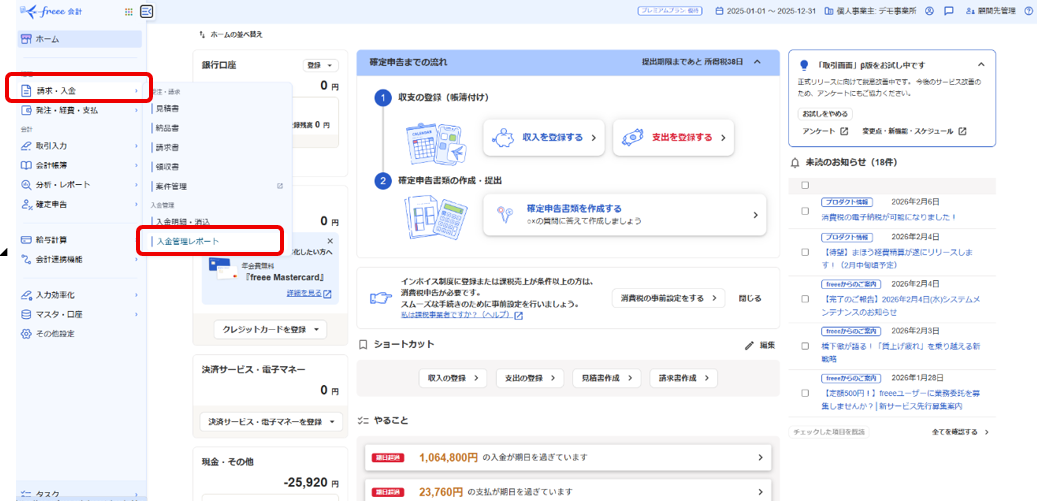
Task: Check the システムメンテナンス notification checkbox
Action: pyautogui.click(x=805, y=299)
